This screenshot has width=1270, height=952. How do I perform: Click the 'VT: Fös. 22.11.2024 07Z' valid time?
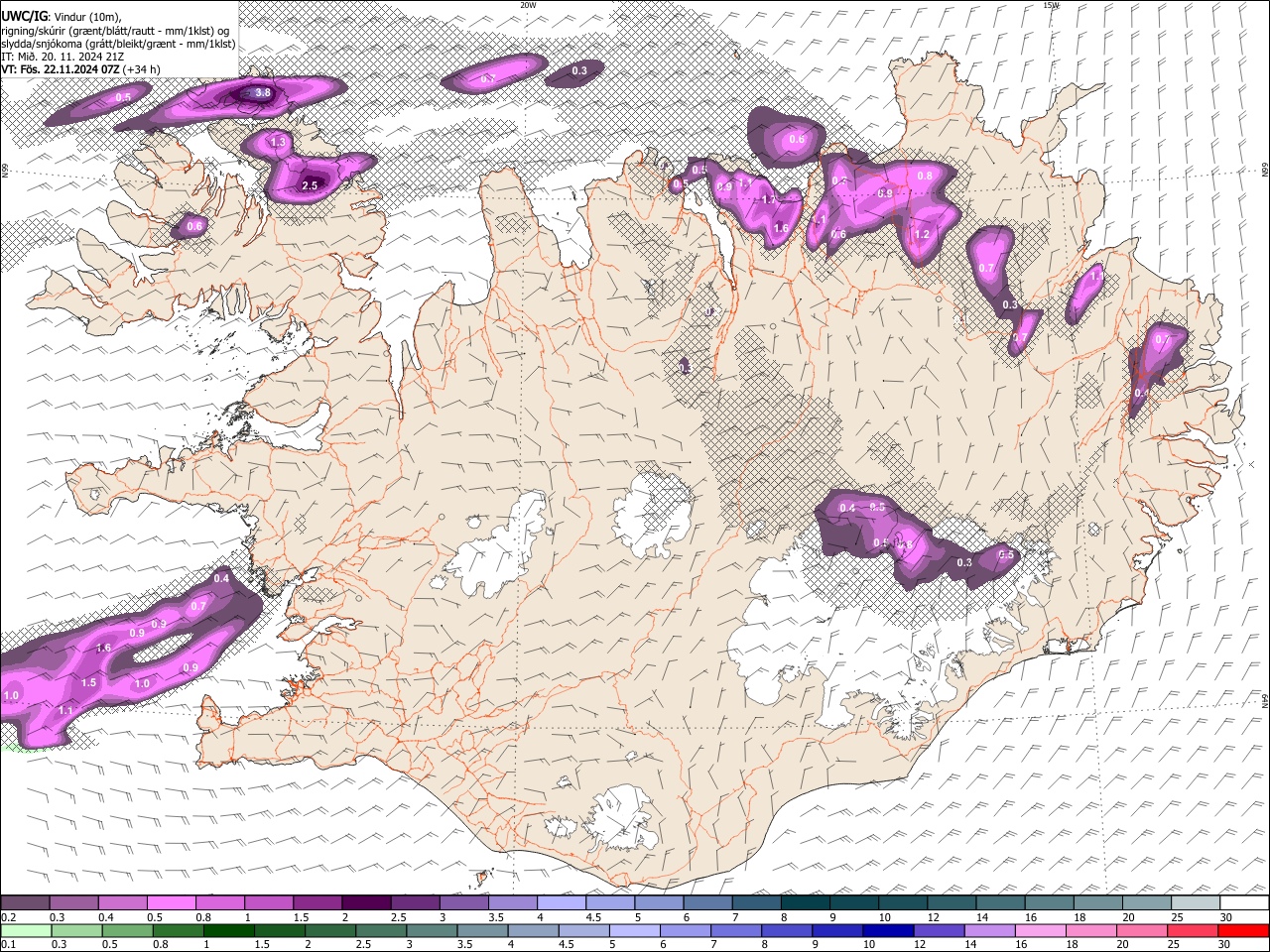pyautogui.click(x=61, y=69)
